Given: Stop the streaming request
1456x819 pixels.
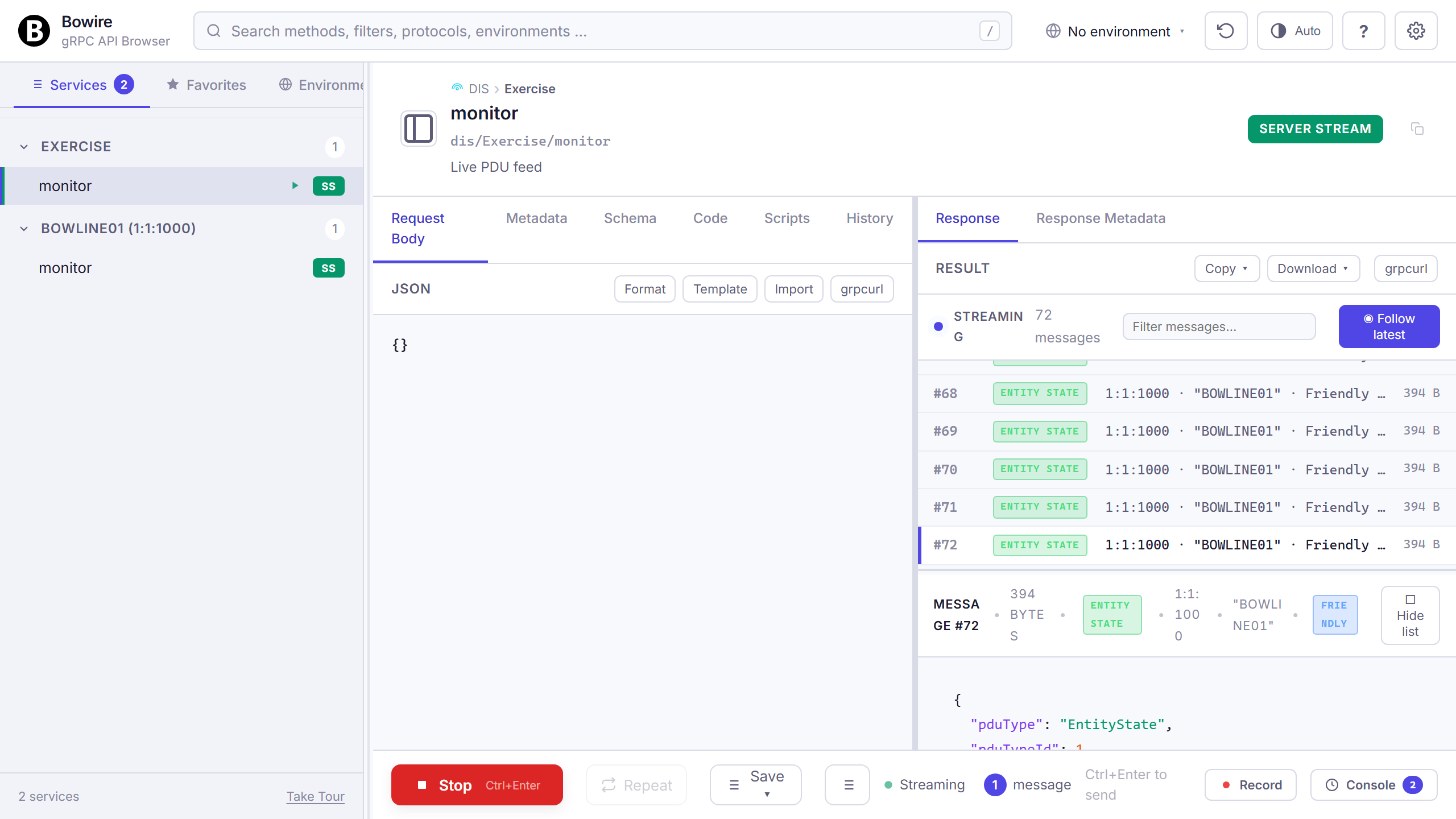Looking at the screenshot, I should tap(477, 785).
